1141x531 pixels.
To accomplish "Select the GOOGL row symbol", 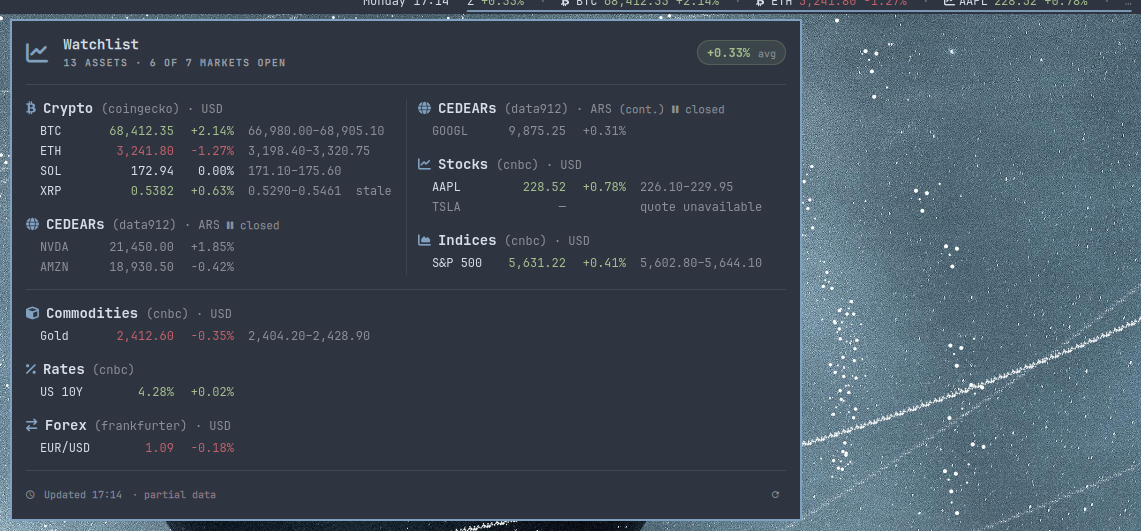I will coord(450,131).
